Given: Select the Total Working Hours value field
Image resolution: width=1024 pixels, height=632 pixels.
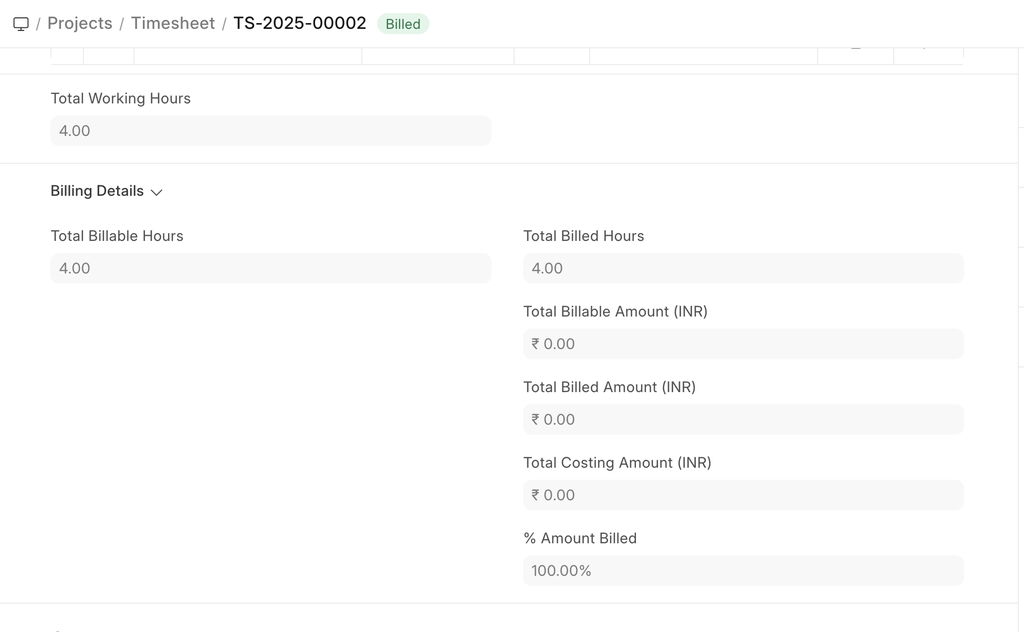Looking at the screenshot, I should click(x=270, y=131).
